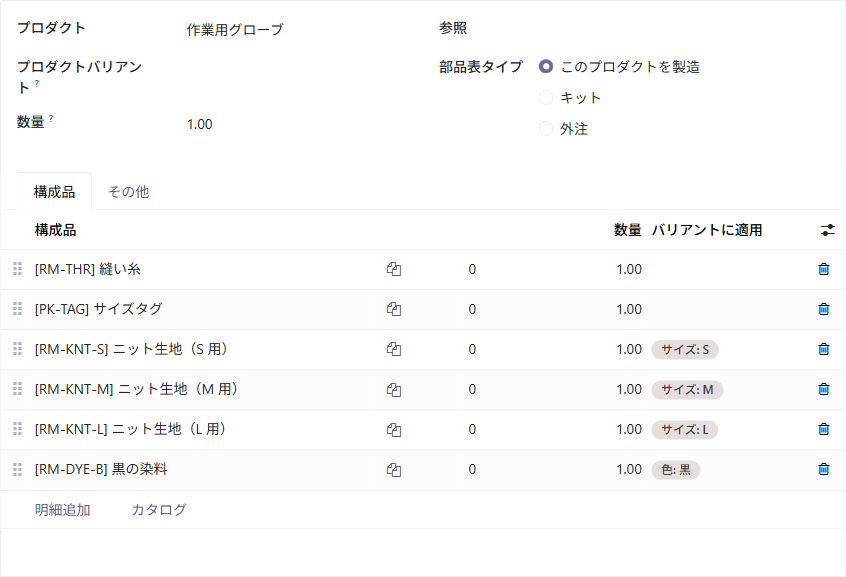Screen dimensions: 846x577
Task: Switch to the その他 tab
Action: [128, 192]
